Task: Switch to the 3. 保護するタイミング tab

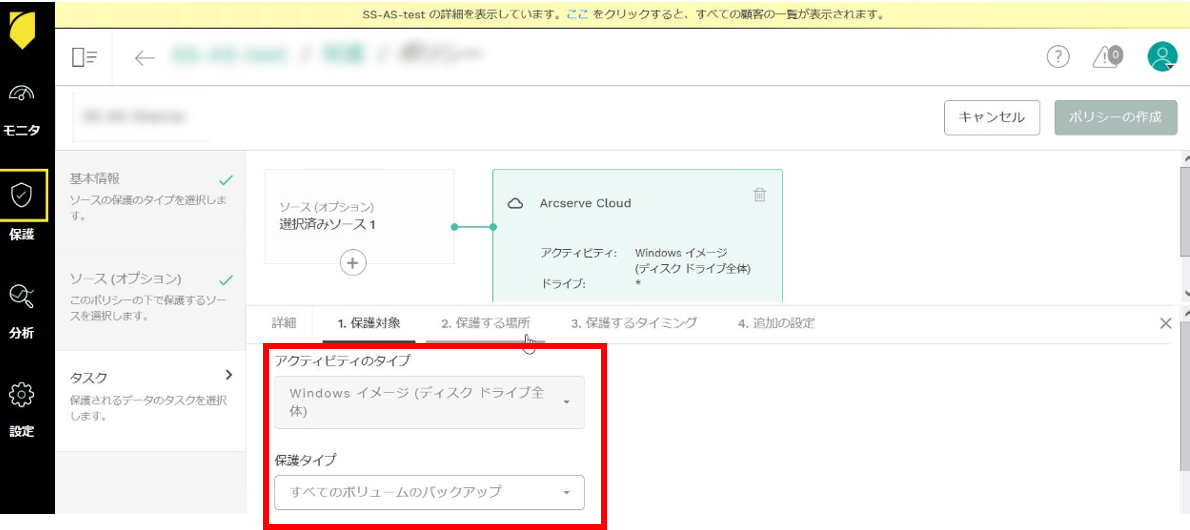Action: tap(634, 323)
